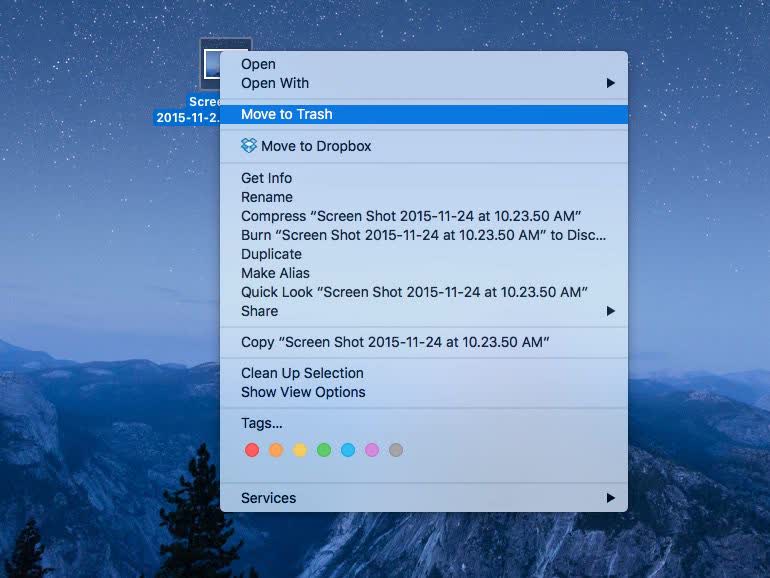Screen dimensions: 770x578
Task: Choose Move to Trash
Action: (x=424, y=114)
